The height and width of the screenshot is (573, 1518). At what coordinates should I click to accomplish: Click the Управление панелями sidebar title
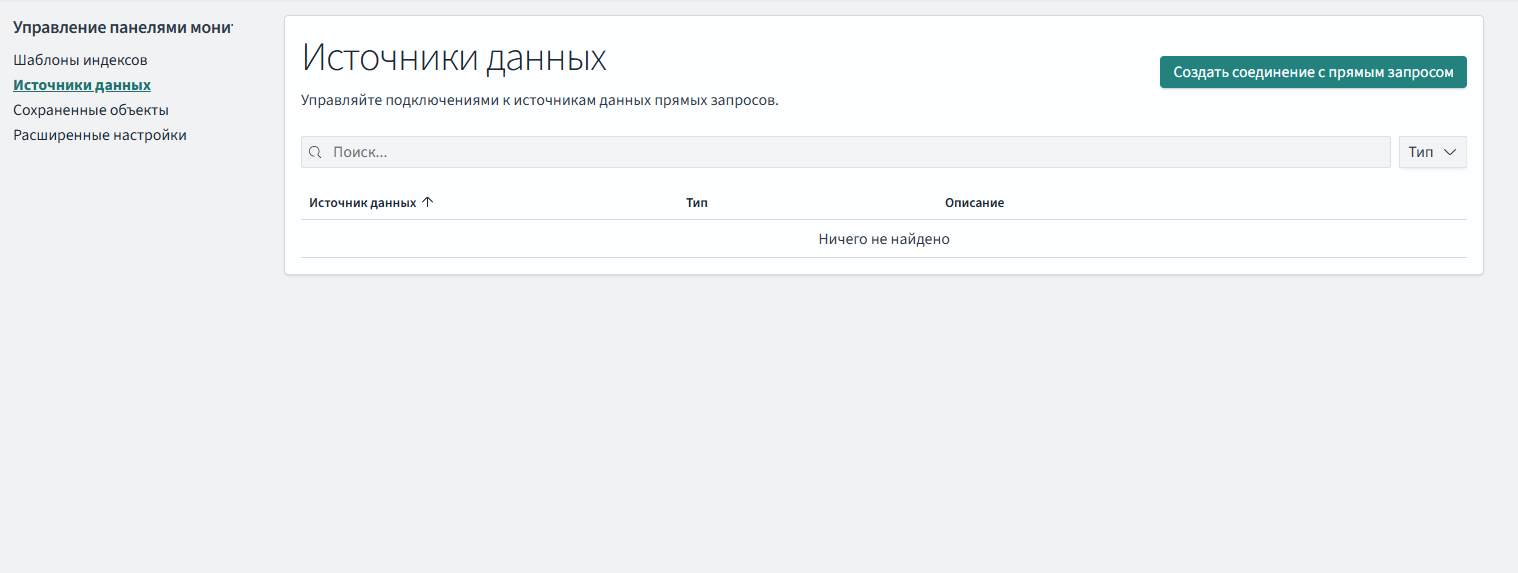click(x=122, y=27)
